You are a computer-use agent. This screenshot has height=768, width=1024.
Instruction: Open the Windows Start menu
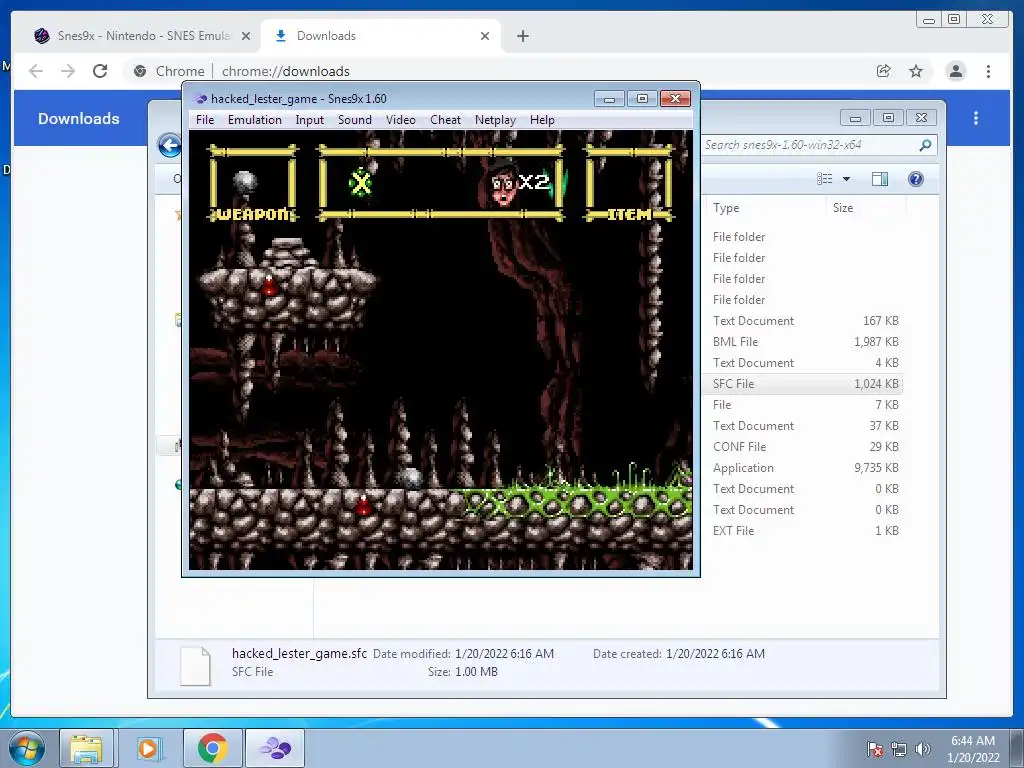(x=27, y=748)
